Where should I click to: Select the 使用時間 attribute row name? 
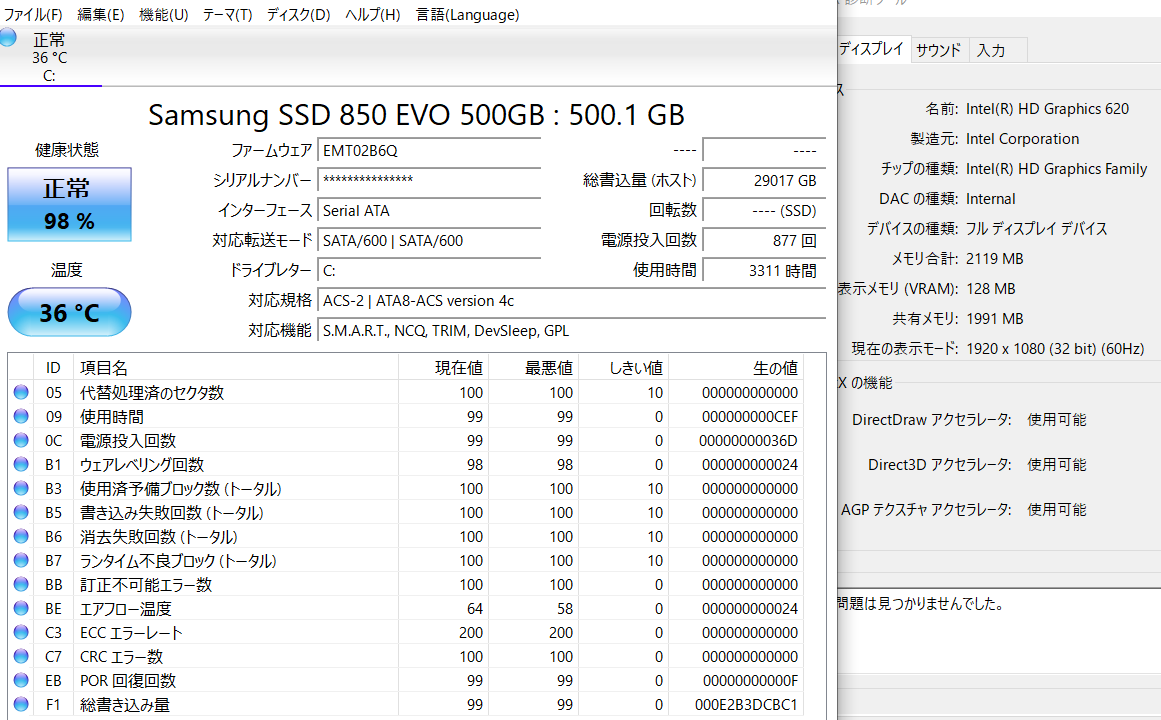point(112,416)
